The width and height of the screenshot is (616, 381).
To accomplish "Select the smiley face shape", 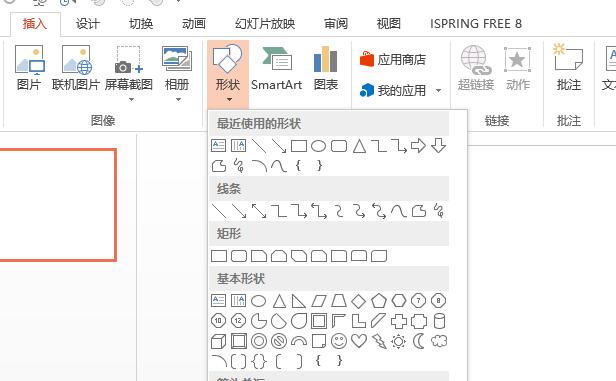I will [339, 341].
